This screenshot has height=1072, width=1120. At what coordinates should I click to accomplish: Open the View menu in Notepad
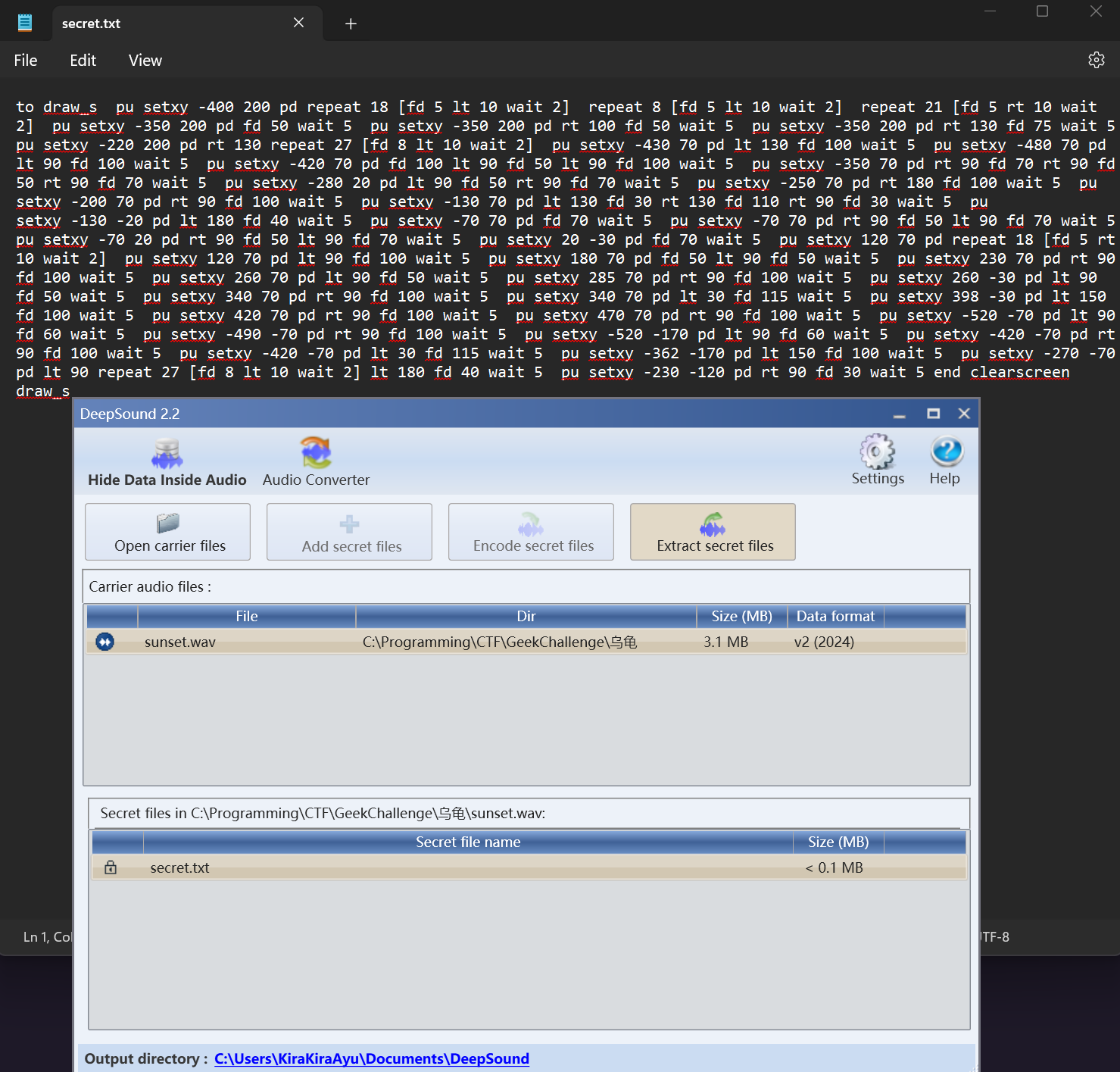[145, 61]
